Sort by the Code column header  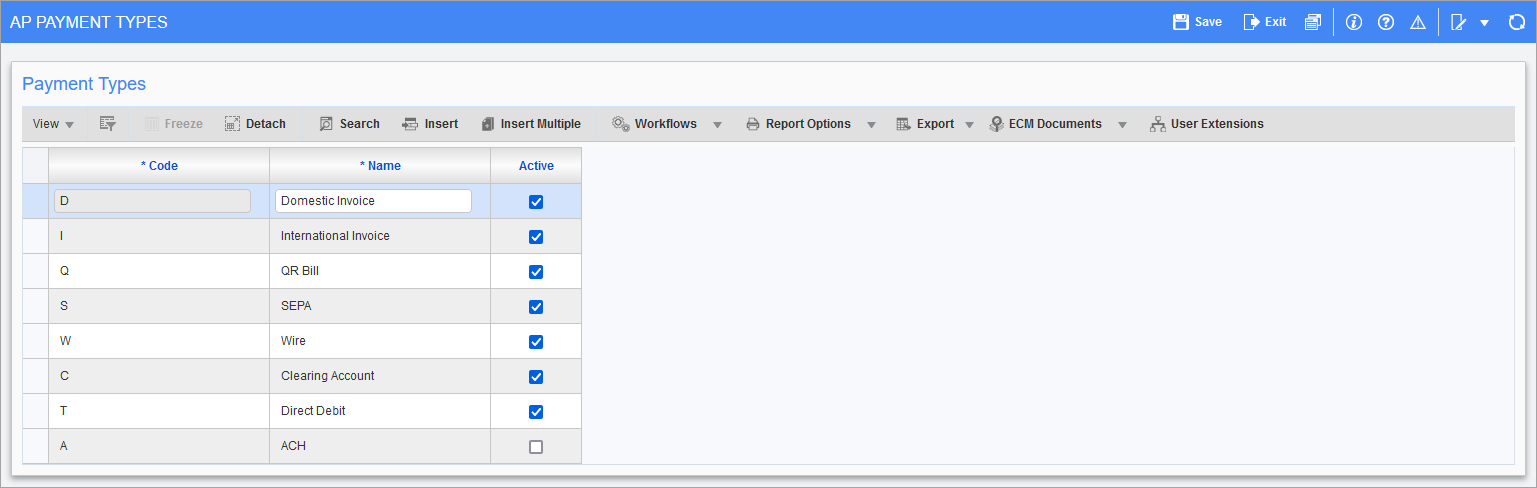pyautogui.click(x=159, y=166)
